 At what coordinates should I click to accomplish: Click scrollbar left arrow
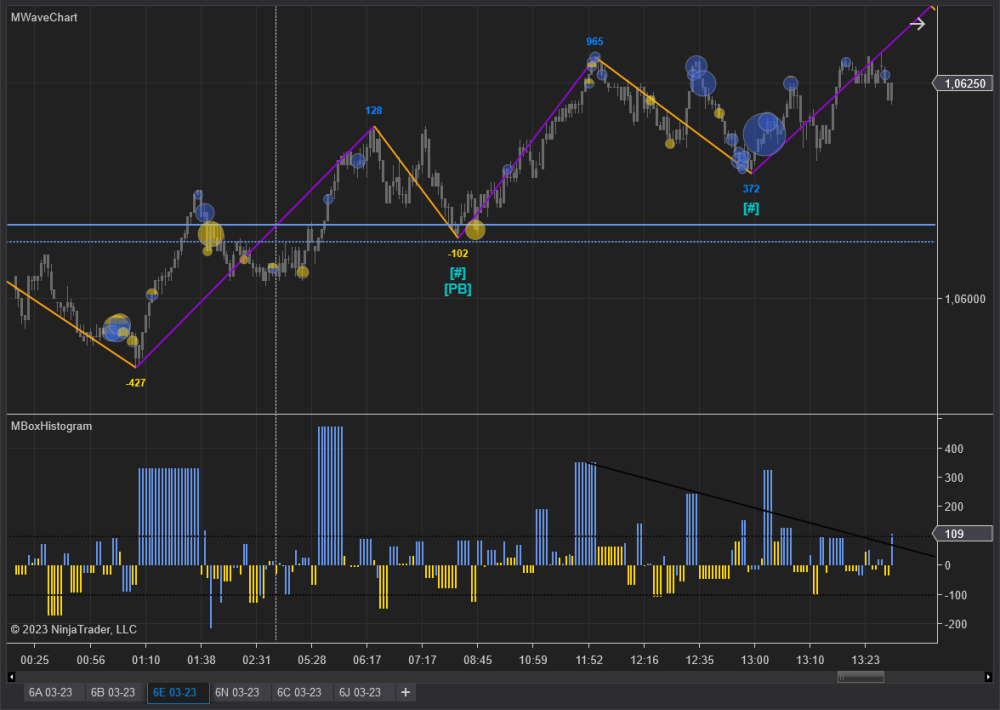click(13, 677)
